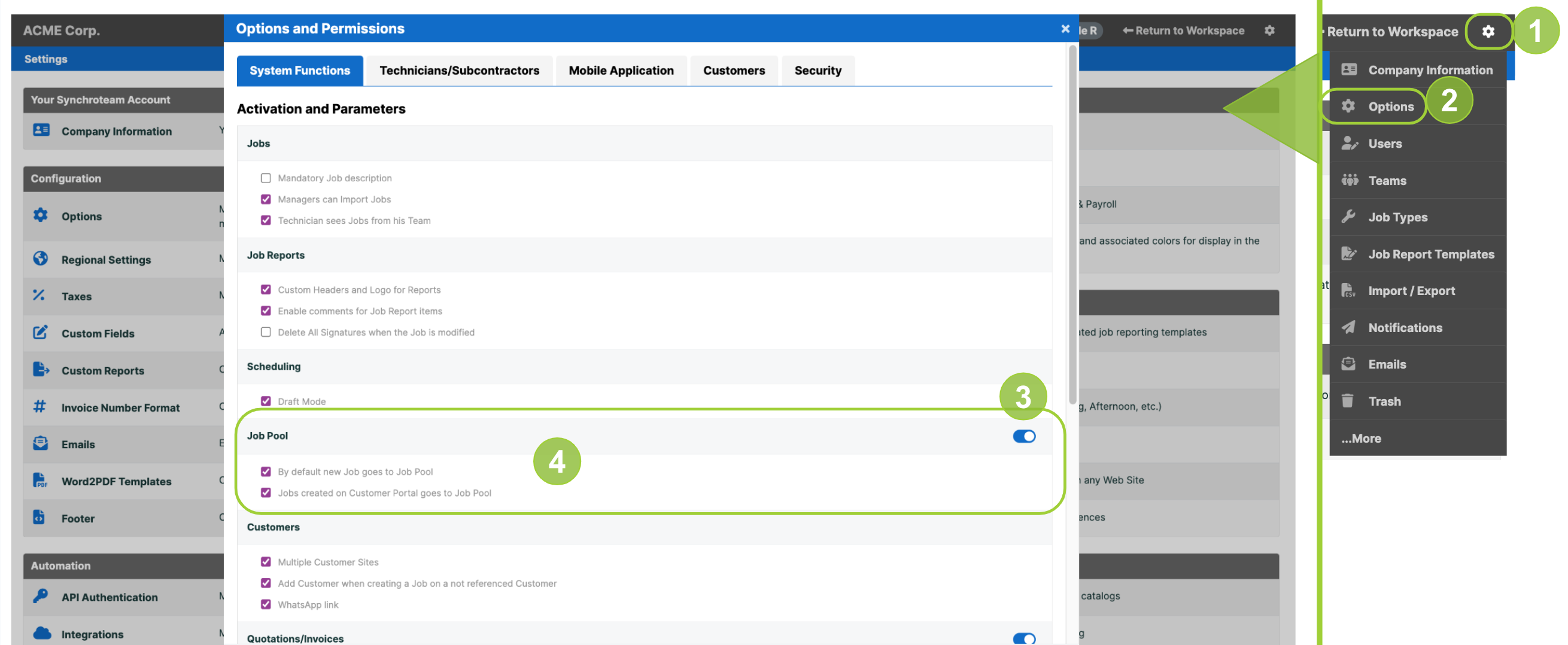Click the settings gear icon beside Return to Workspace
The height and width of the screenshot is (645, 1568).
click(1488, 32)
